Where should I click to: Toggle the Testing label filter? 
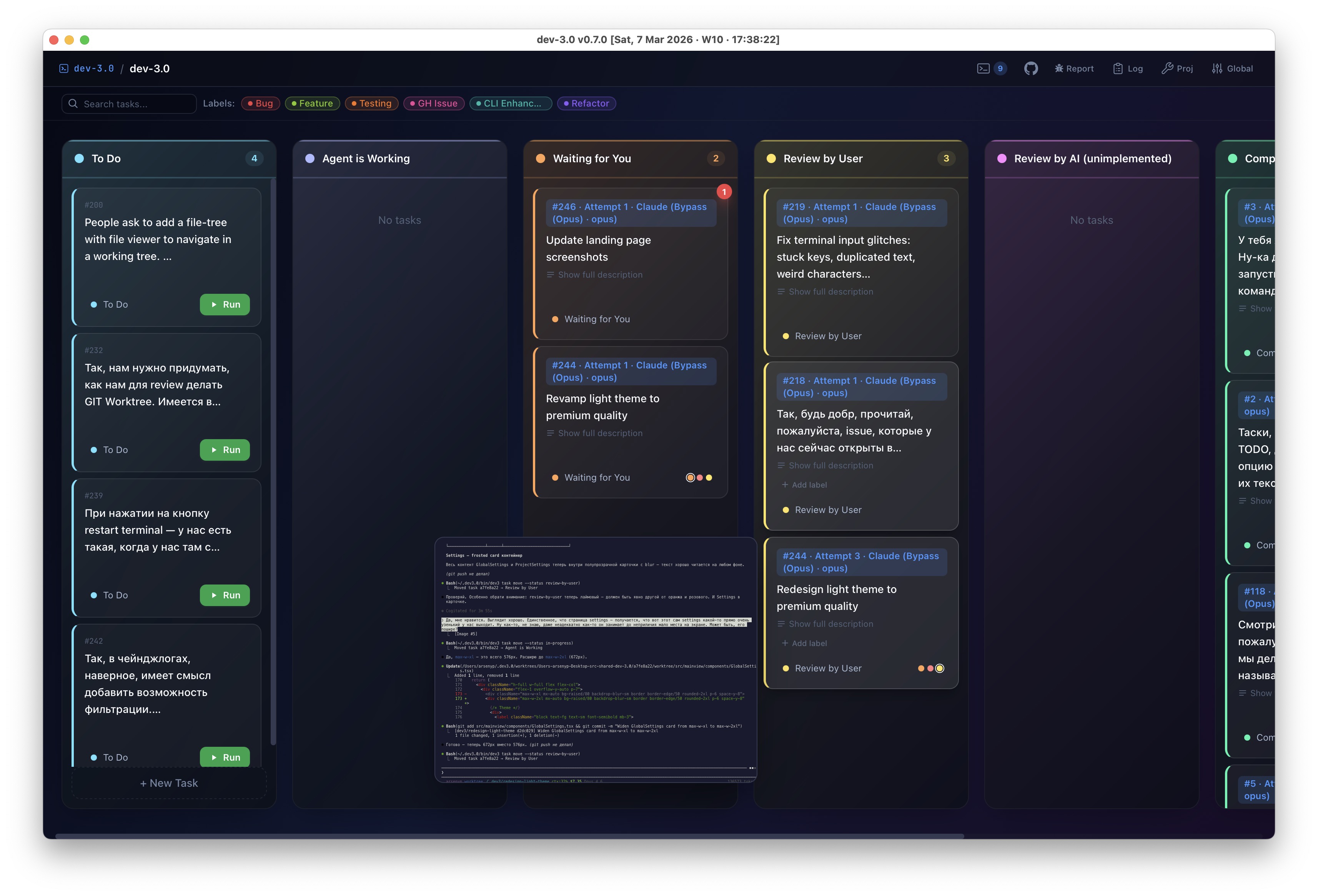371,103
